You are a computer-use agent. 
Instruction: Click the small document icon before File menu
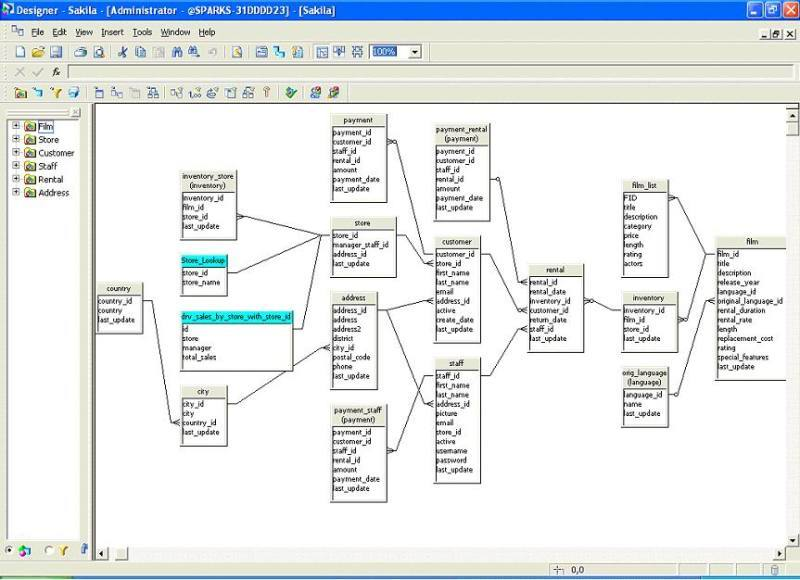18,32
